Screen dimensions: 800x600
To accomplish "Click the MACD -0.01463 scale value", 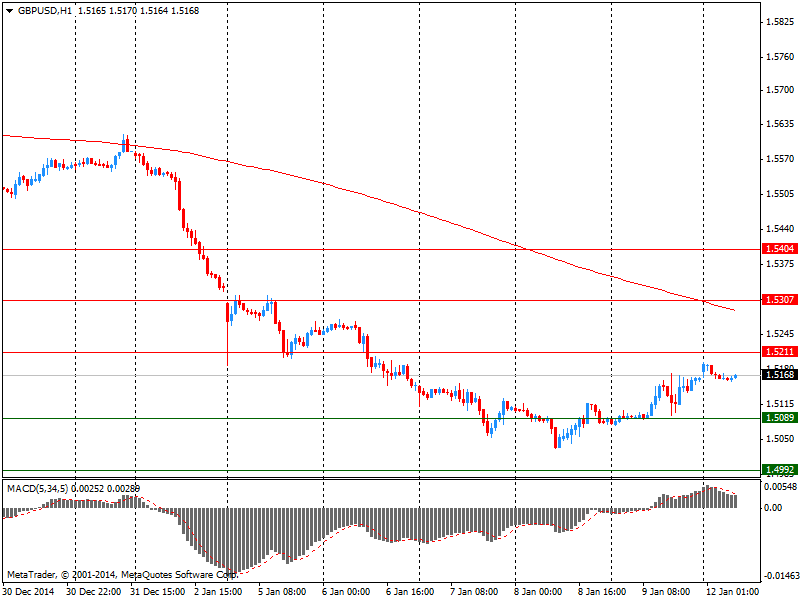I will [781, 576].
